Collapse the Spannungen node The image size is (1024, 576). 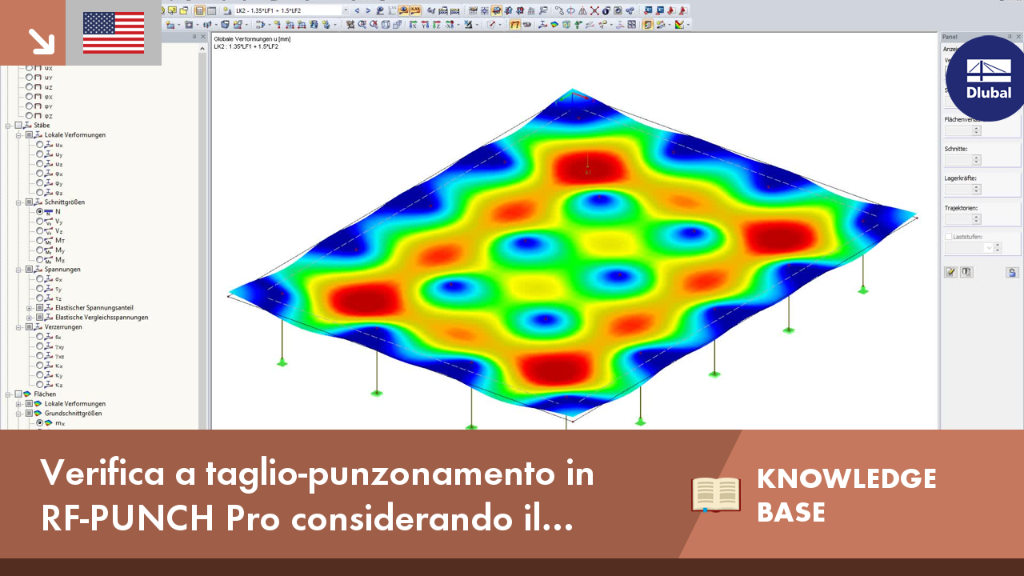19,270
